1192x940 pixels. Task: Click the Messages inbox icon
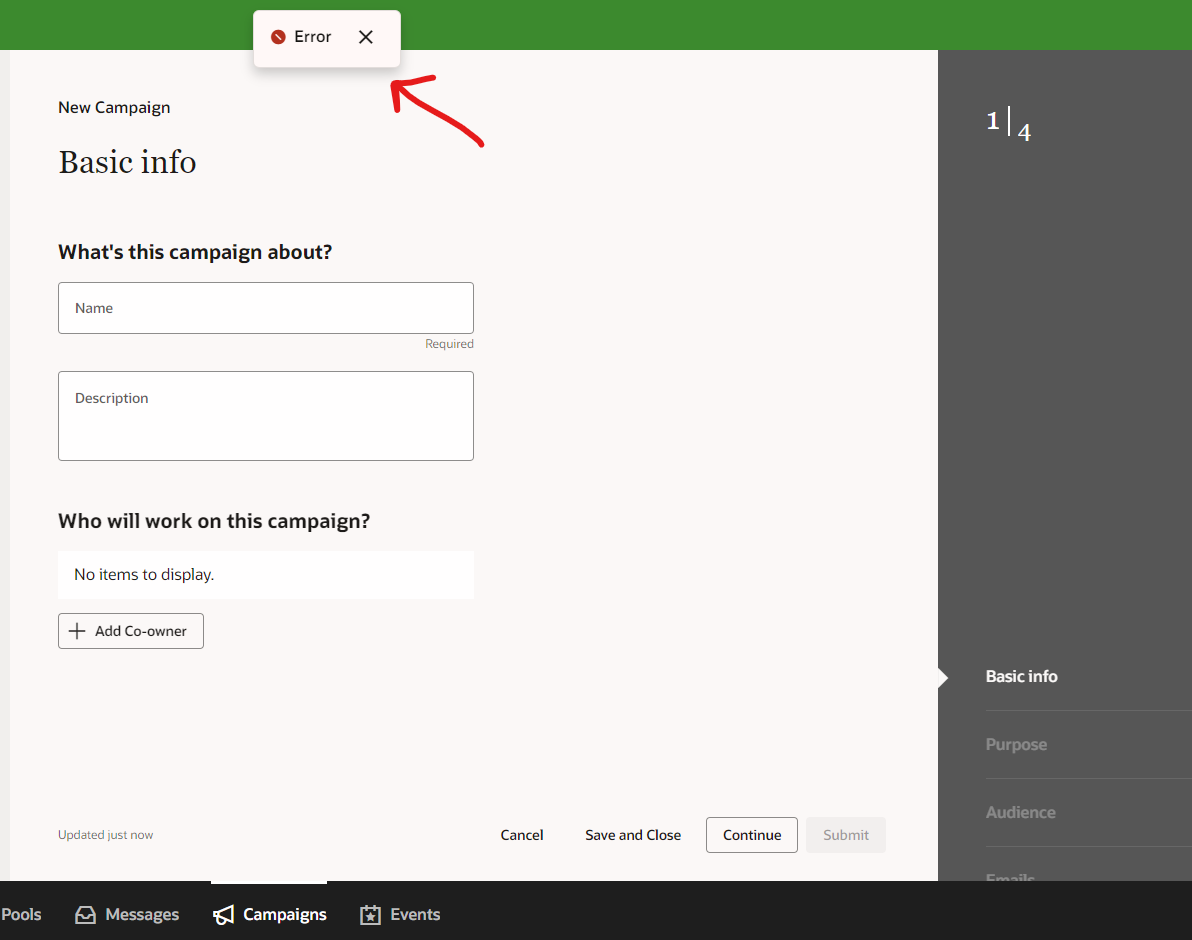point(85,914)
